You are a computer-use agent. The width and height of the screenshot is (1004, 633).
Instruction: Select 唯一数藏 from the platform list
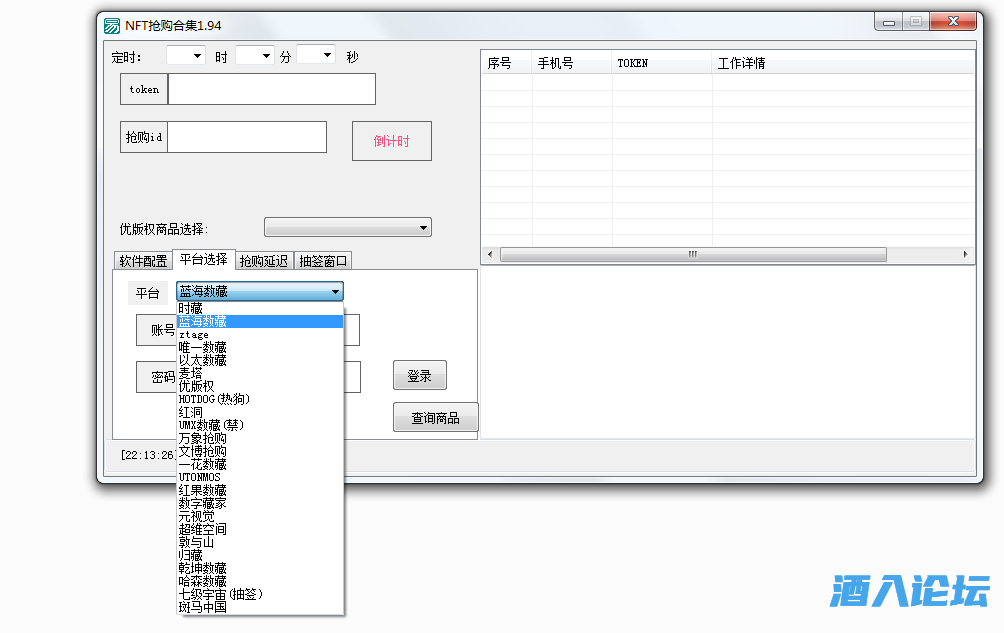coord(203,347)
